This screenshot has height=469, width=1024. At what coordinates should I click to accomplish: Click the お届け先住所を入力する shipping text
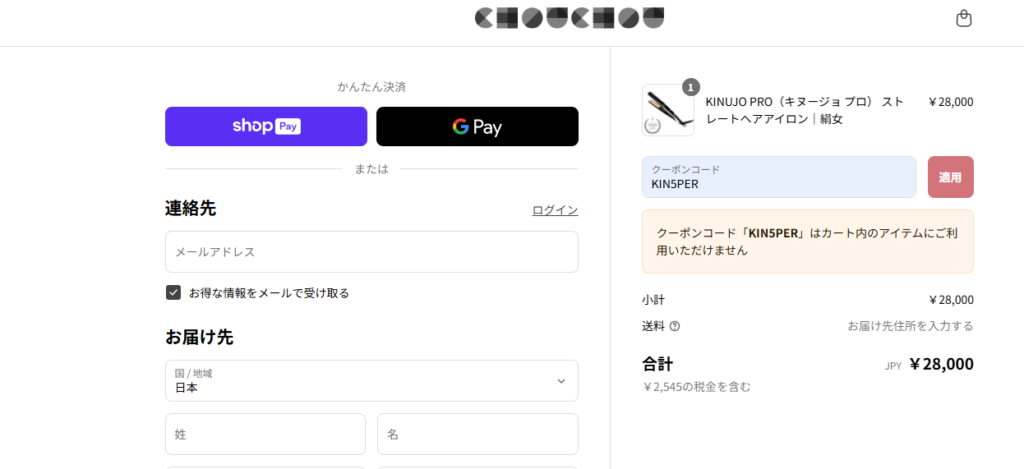tap(910, 326)
